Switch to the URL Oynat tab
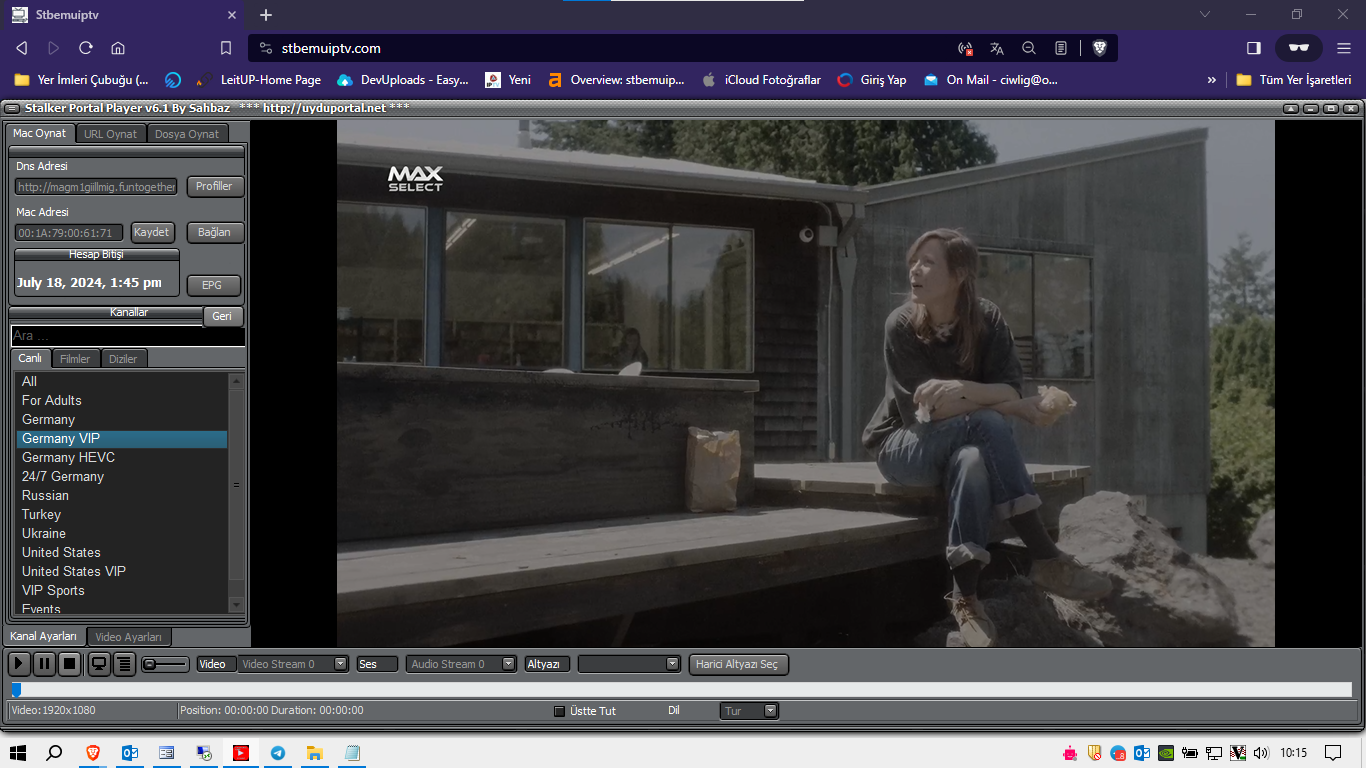This screenshot has width=1366, height=768. (x=111, y=134)
